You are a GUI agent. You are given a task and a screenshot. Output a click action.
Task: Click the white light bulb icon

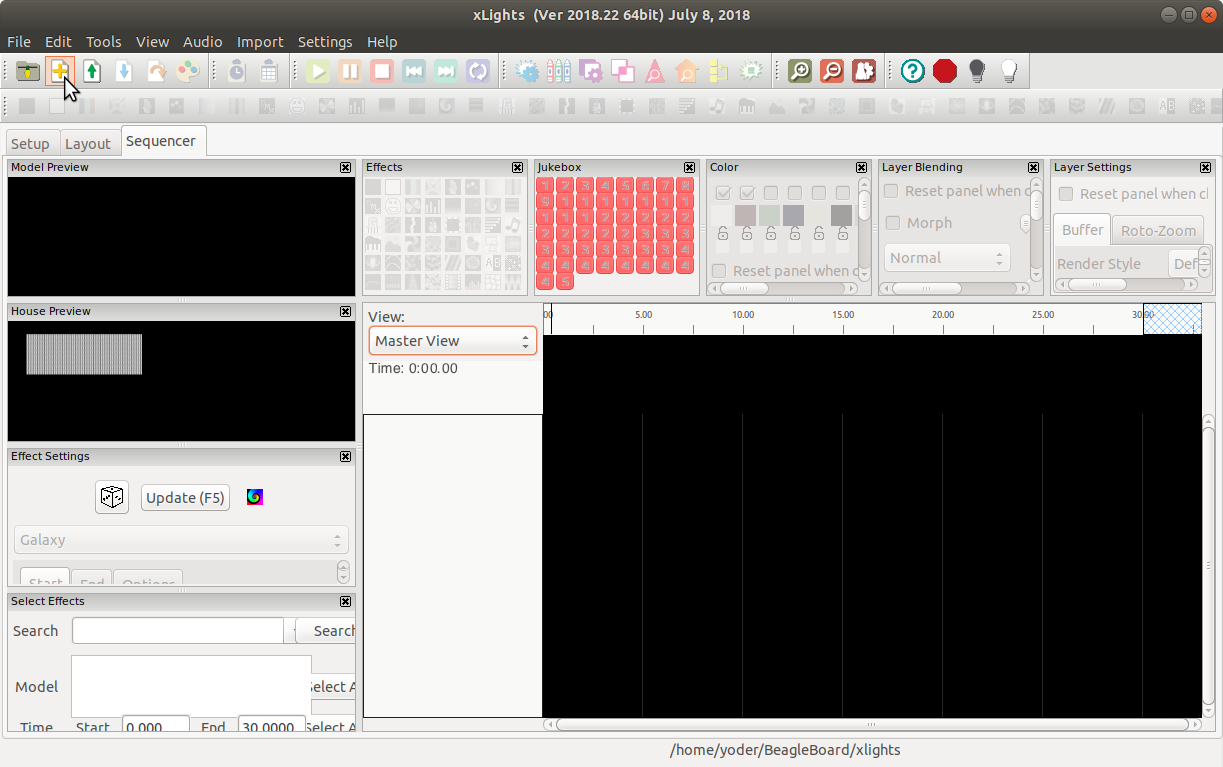[1009, 71]
